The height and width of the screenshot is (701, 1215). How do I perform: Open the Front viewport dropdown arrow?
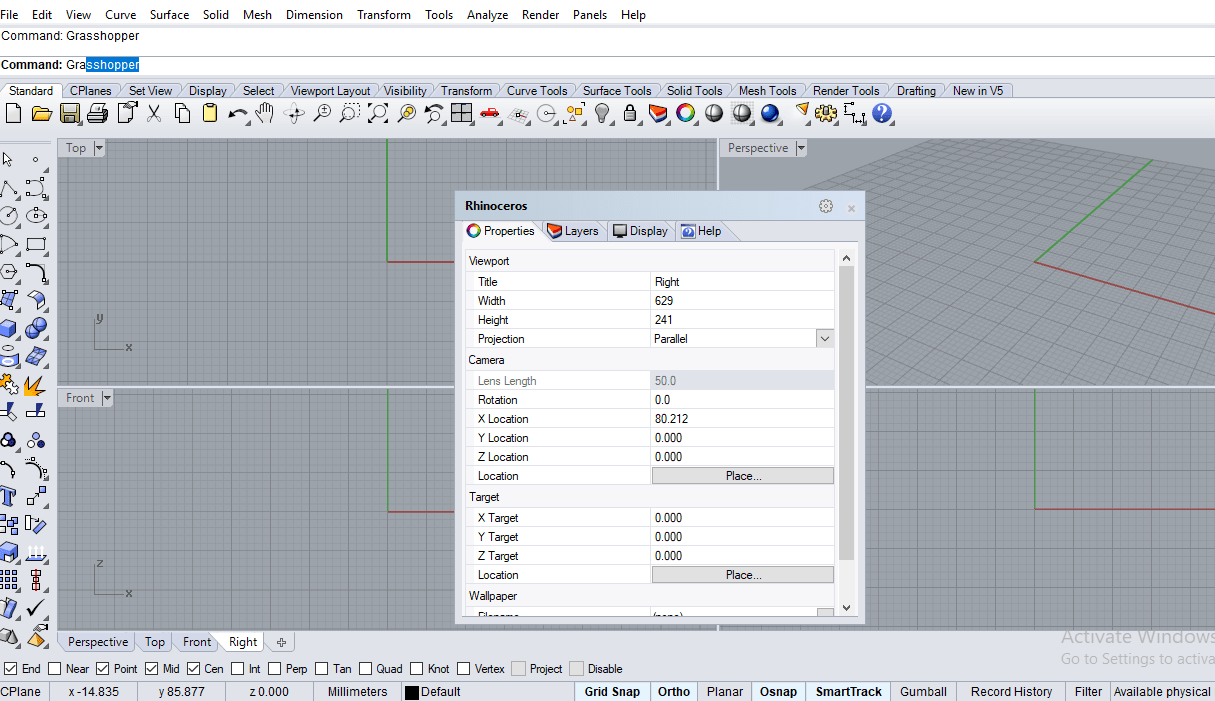107,398
